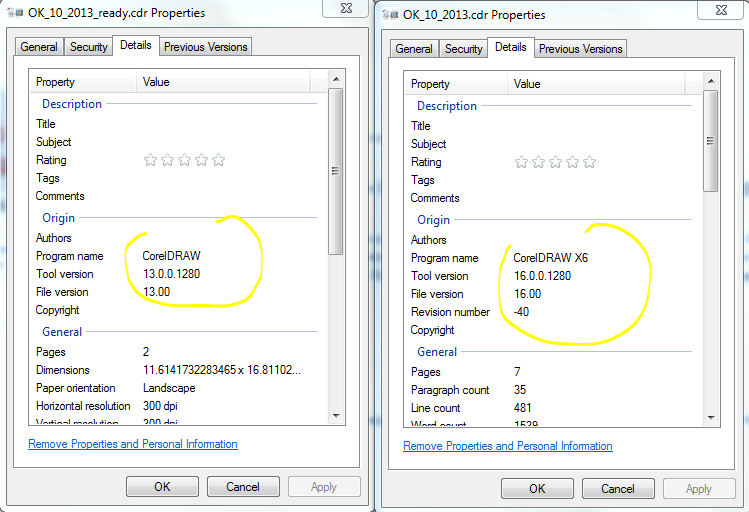Set first rating star in OK_10_2013.cdr window

[521, 162]
